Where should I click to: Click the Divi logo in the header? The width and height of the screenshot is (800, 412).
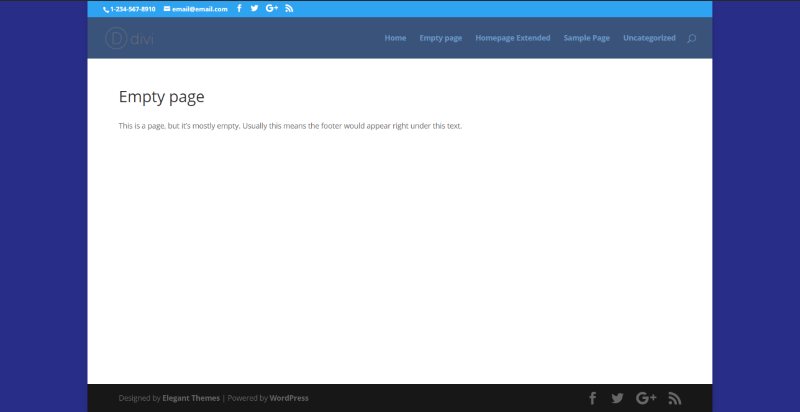tap(129, 38)
